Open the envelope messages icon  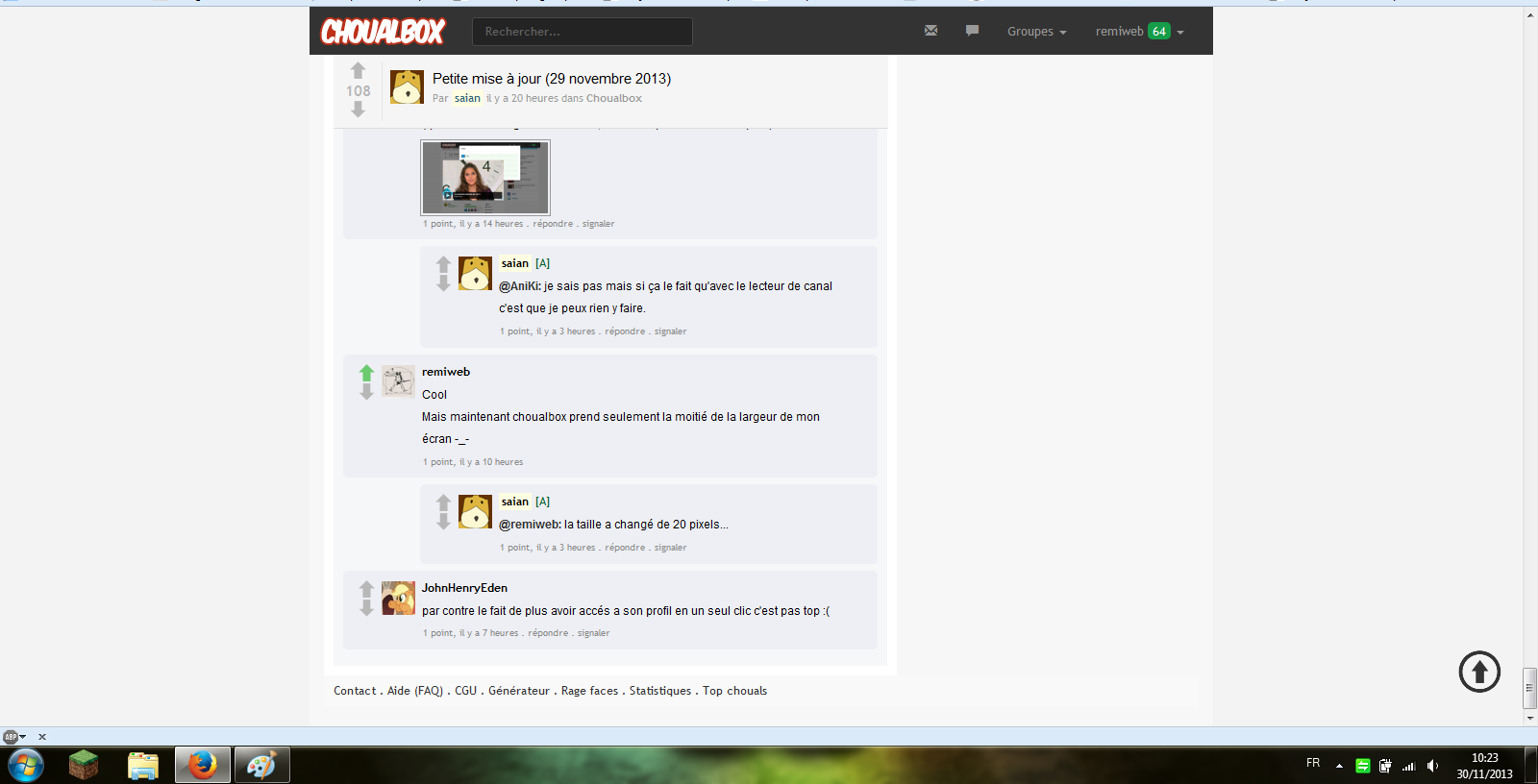(x=930, y=31)
